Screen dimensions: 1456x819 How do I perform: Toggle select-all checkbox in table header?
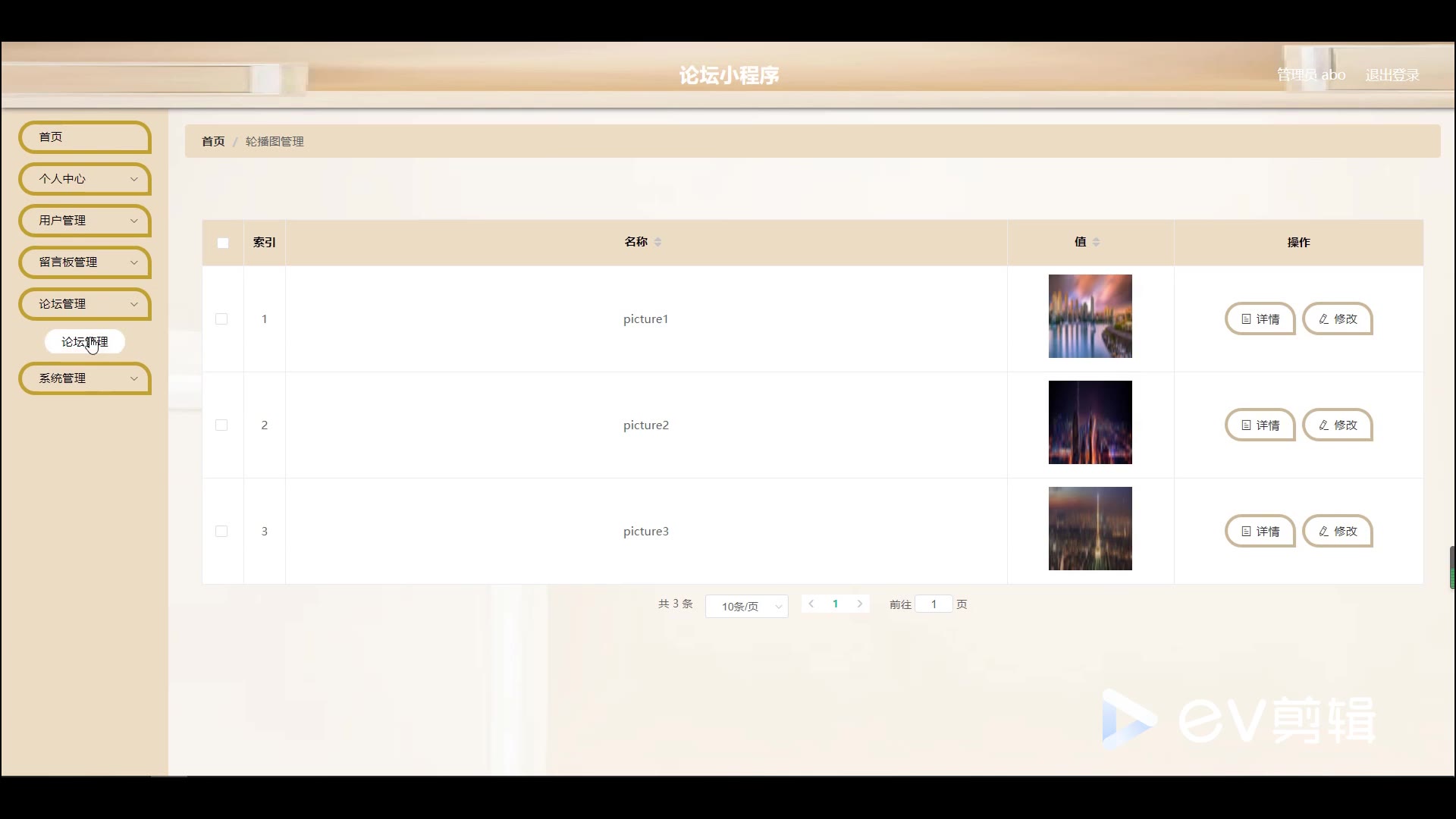(223, 243)
